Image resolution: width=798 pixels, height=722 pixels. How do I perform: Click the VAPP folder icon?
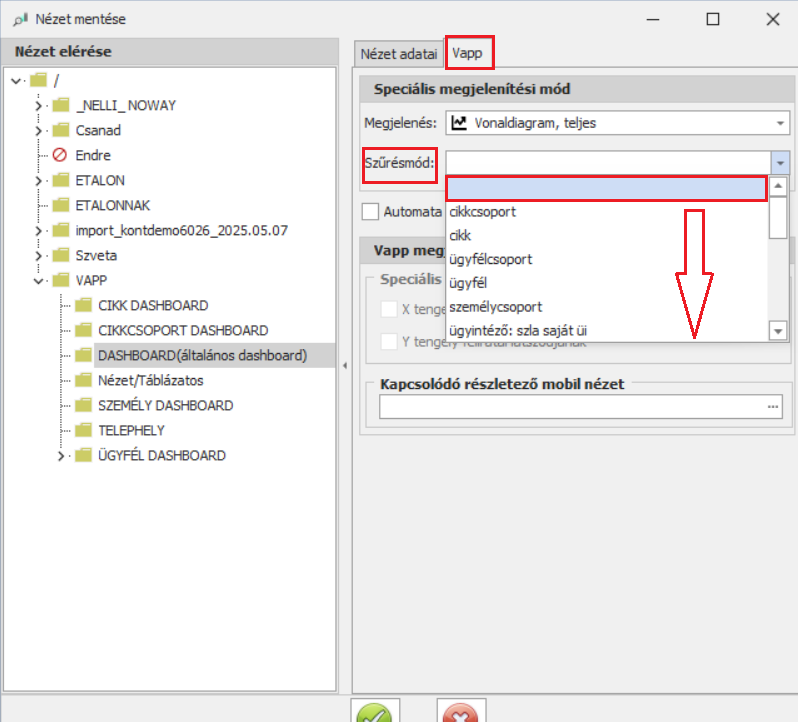coord(60,280)
